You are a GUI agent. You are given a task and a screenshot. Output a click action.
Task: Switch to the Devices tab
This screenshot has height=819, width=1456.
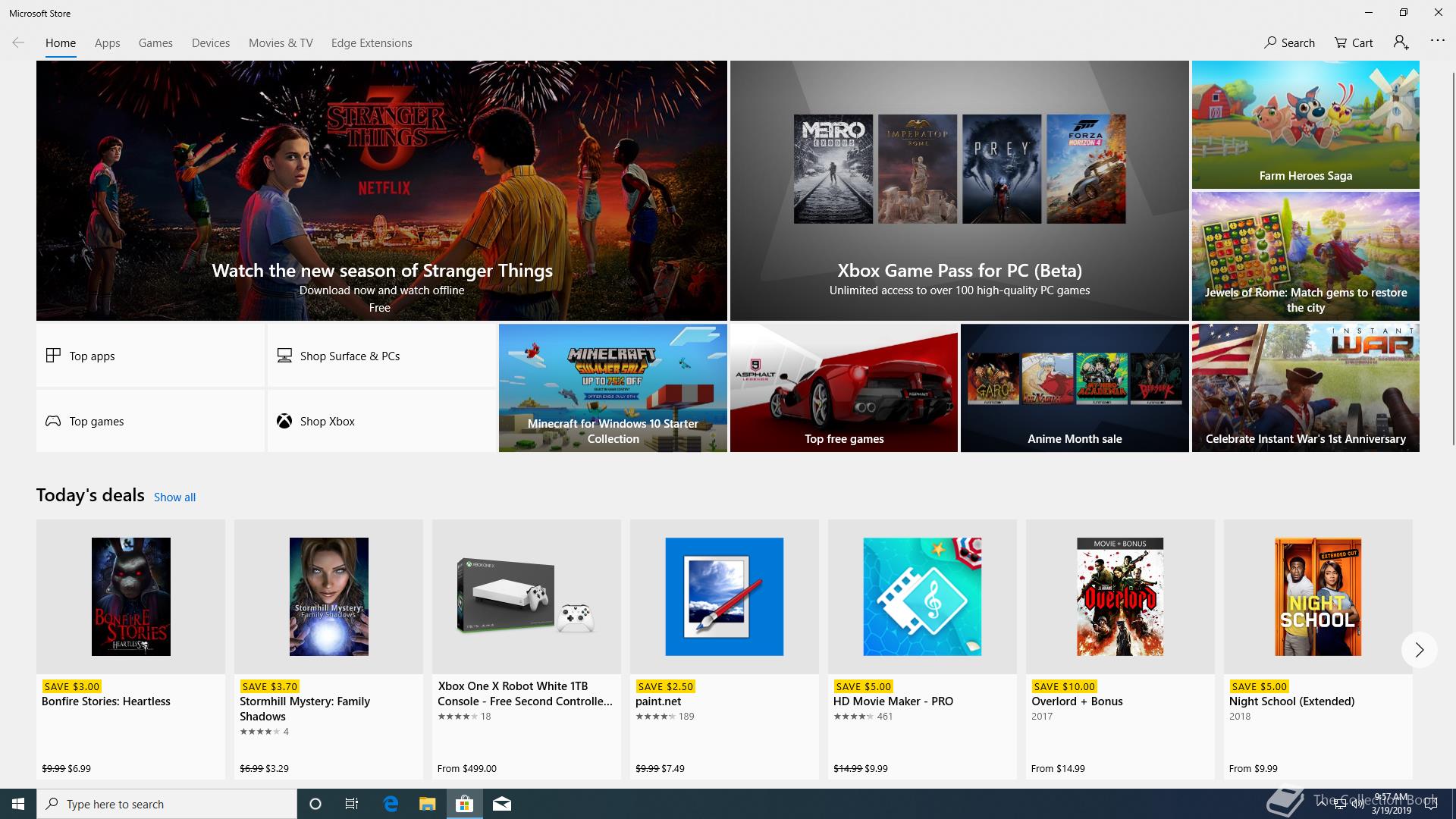pos(211,43)
